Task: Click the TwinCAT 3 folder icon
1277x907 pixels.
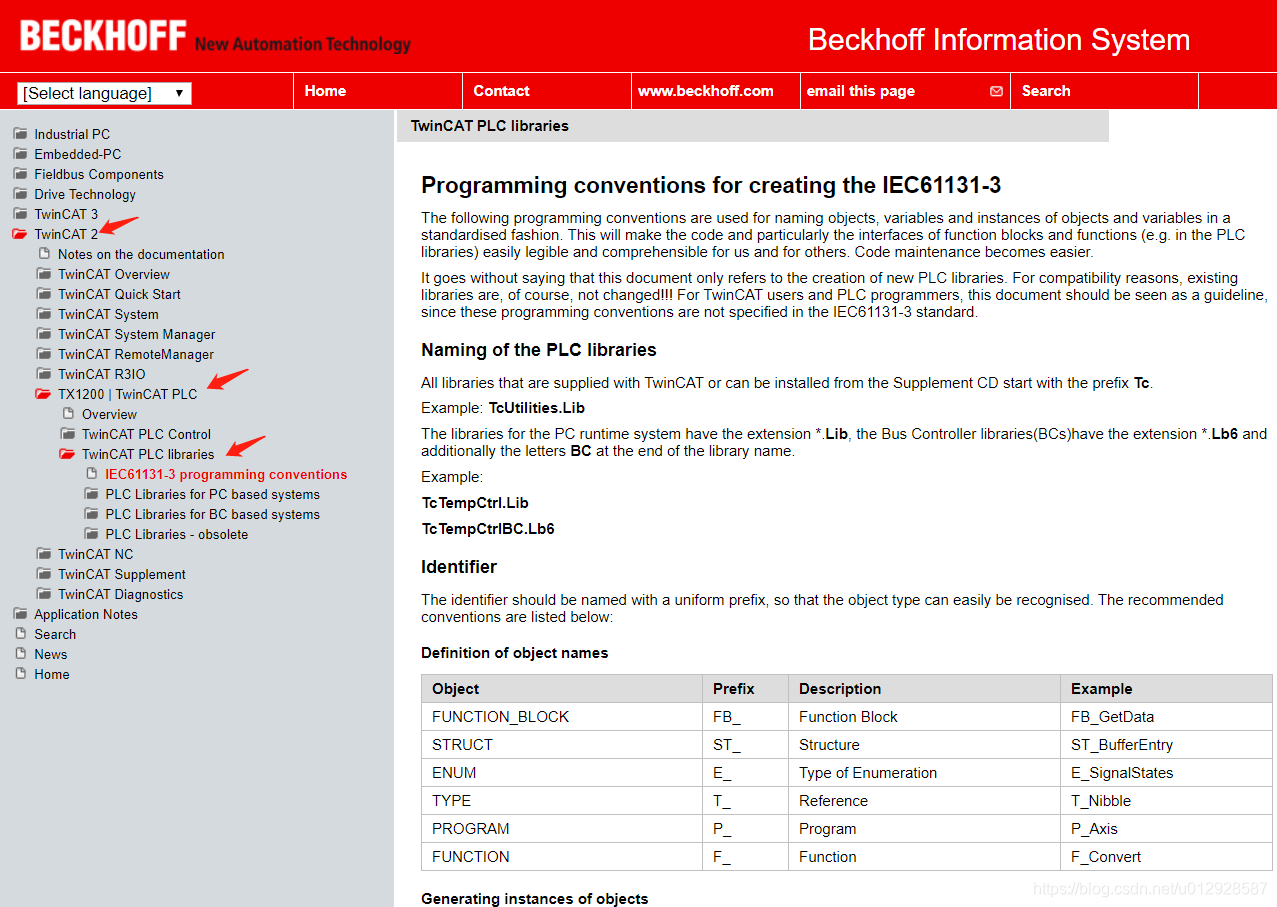Action: (x=20, y=214)
